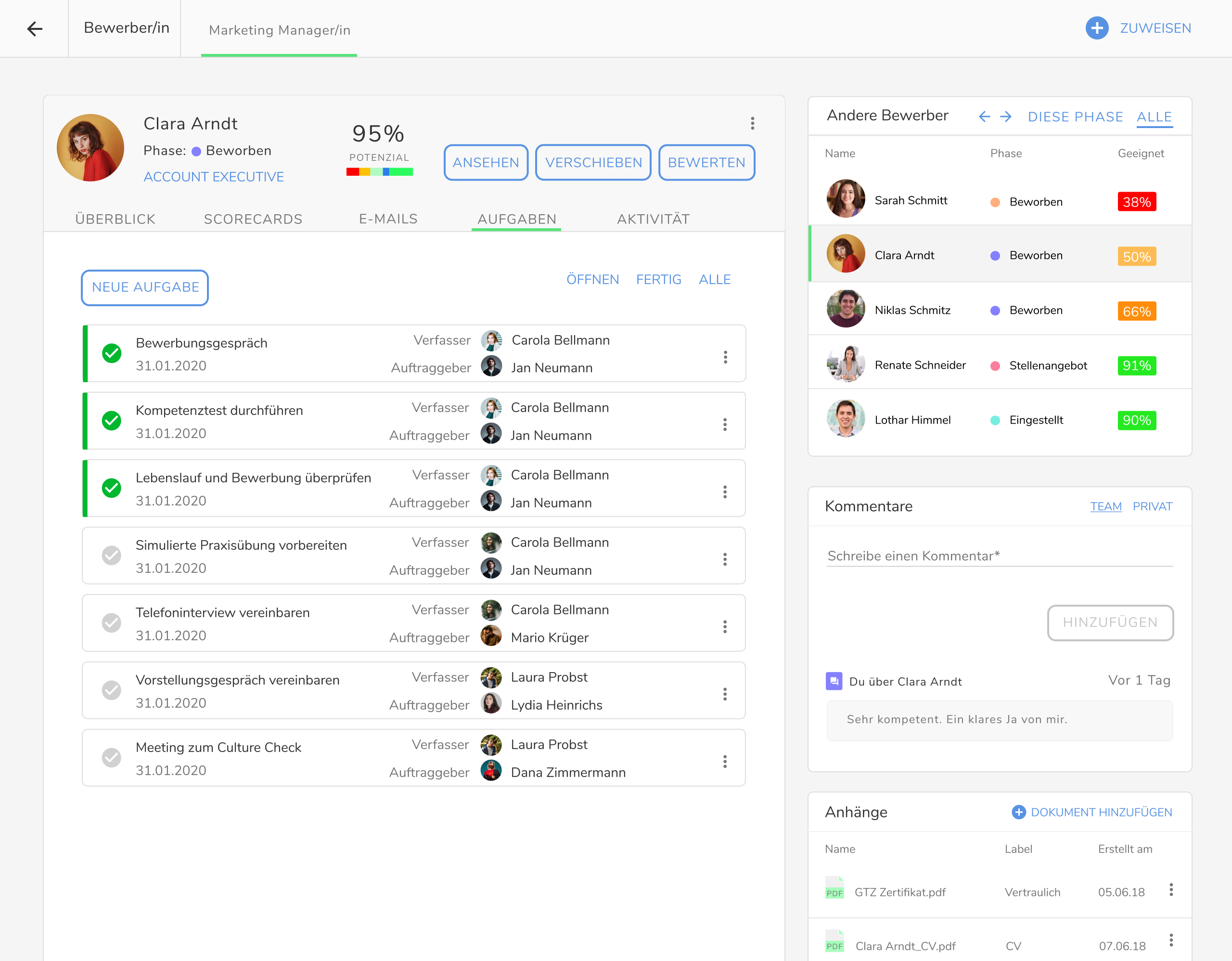Switch to the Aktivität tab

coord(653,219)
